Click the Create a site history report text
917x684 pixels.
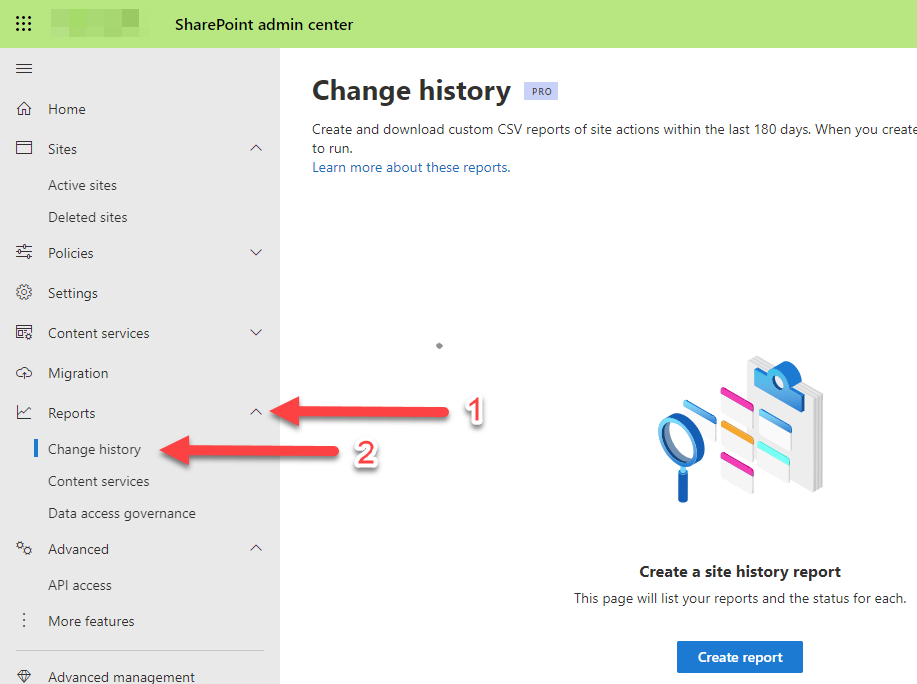click(x=740, y=572)
